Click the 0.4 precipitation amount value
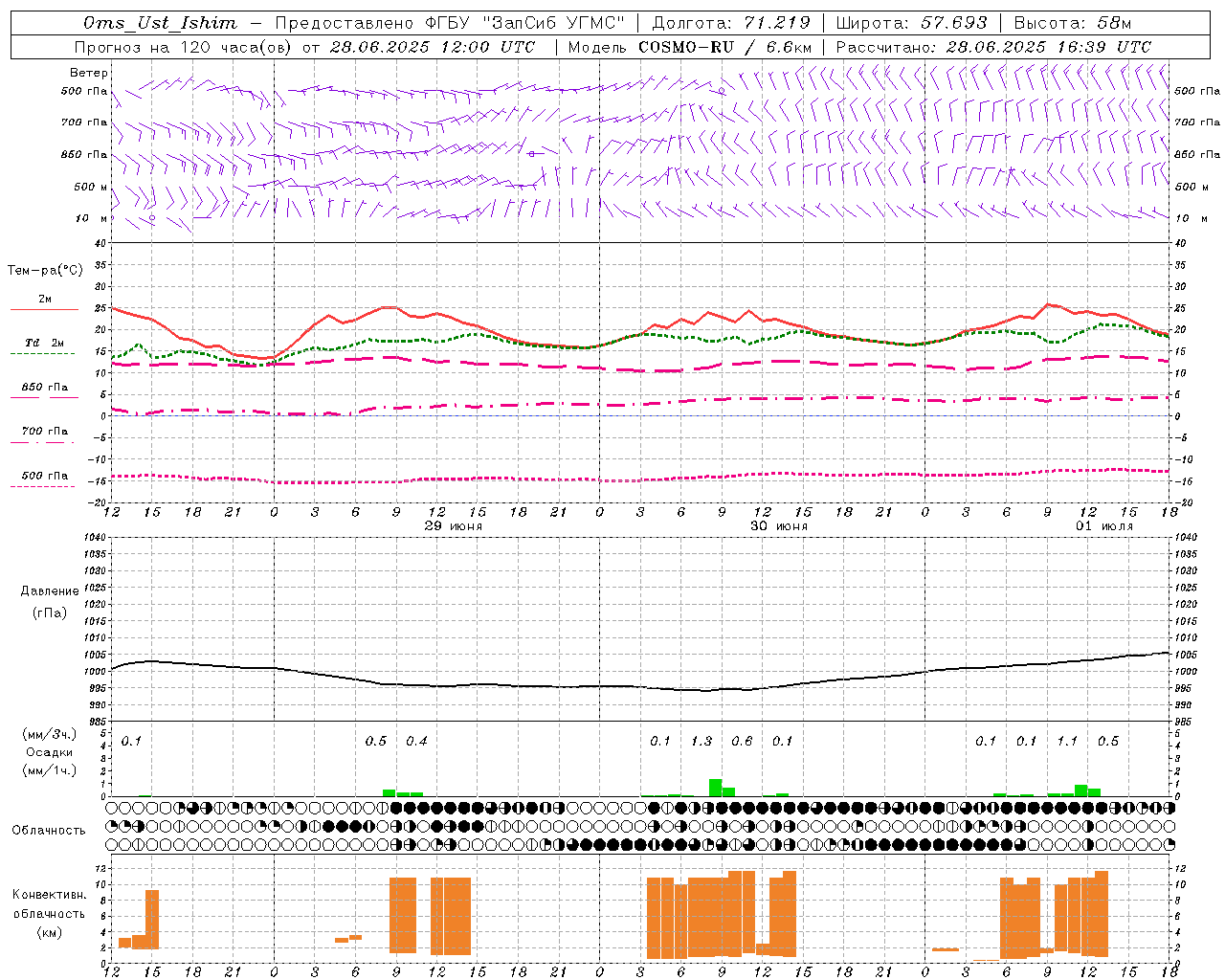This screenshot has width=1225, height=980. 416,742
